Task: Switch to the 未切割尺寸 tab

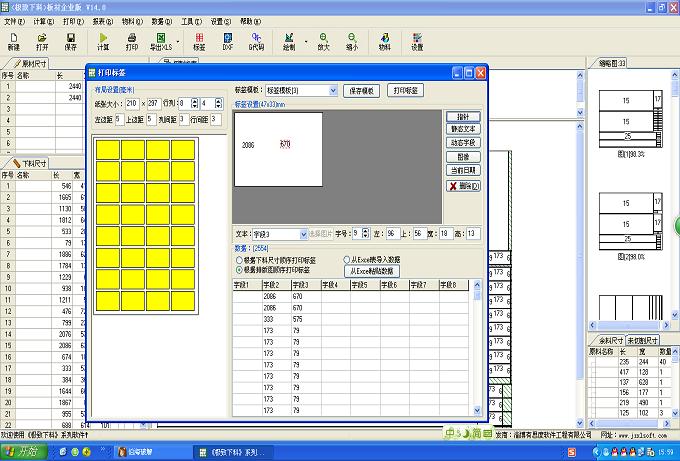Action: click(641, 340)
